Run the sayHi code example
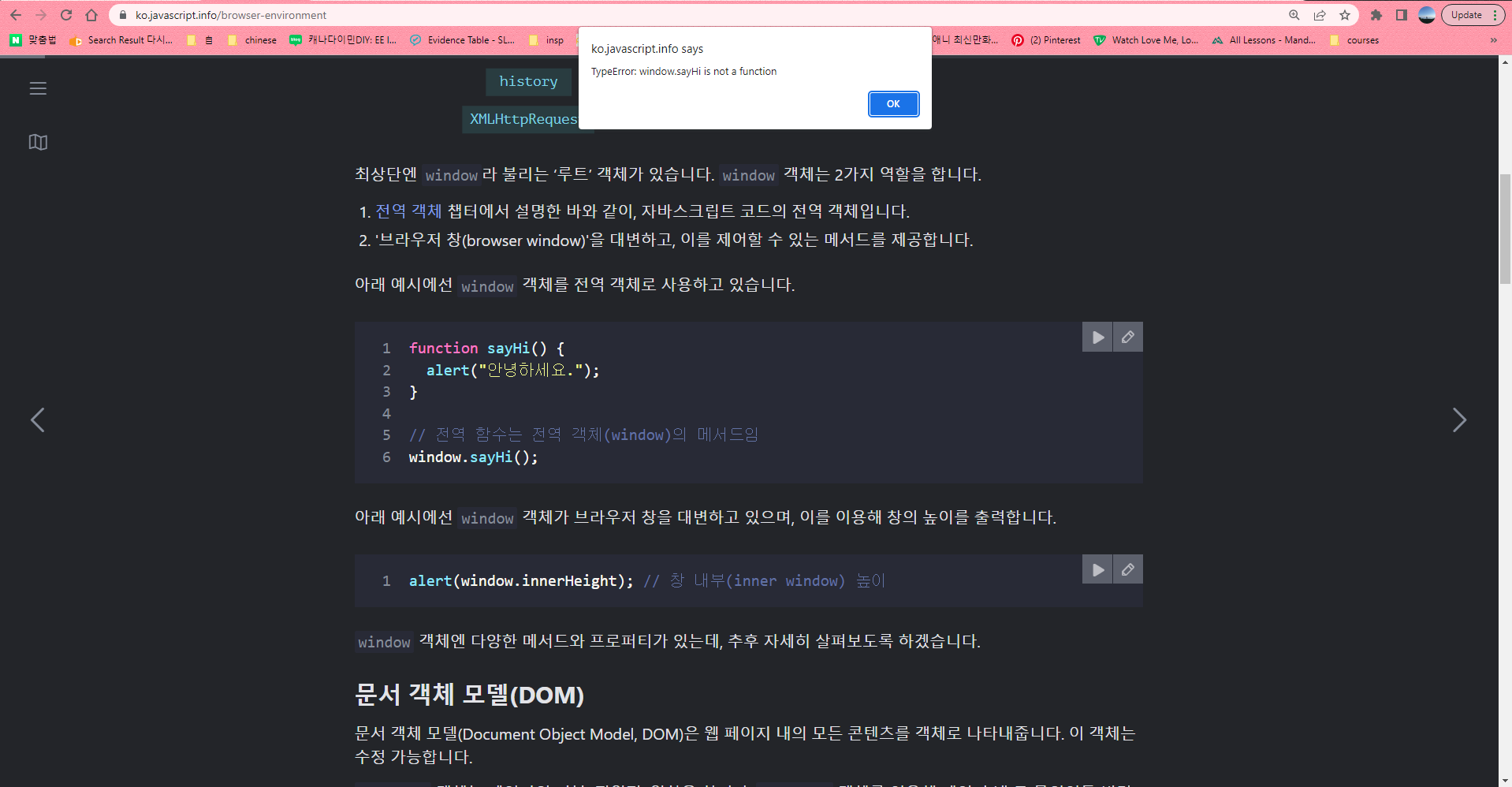The image size is (1512, 787). point(1097,337)
